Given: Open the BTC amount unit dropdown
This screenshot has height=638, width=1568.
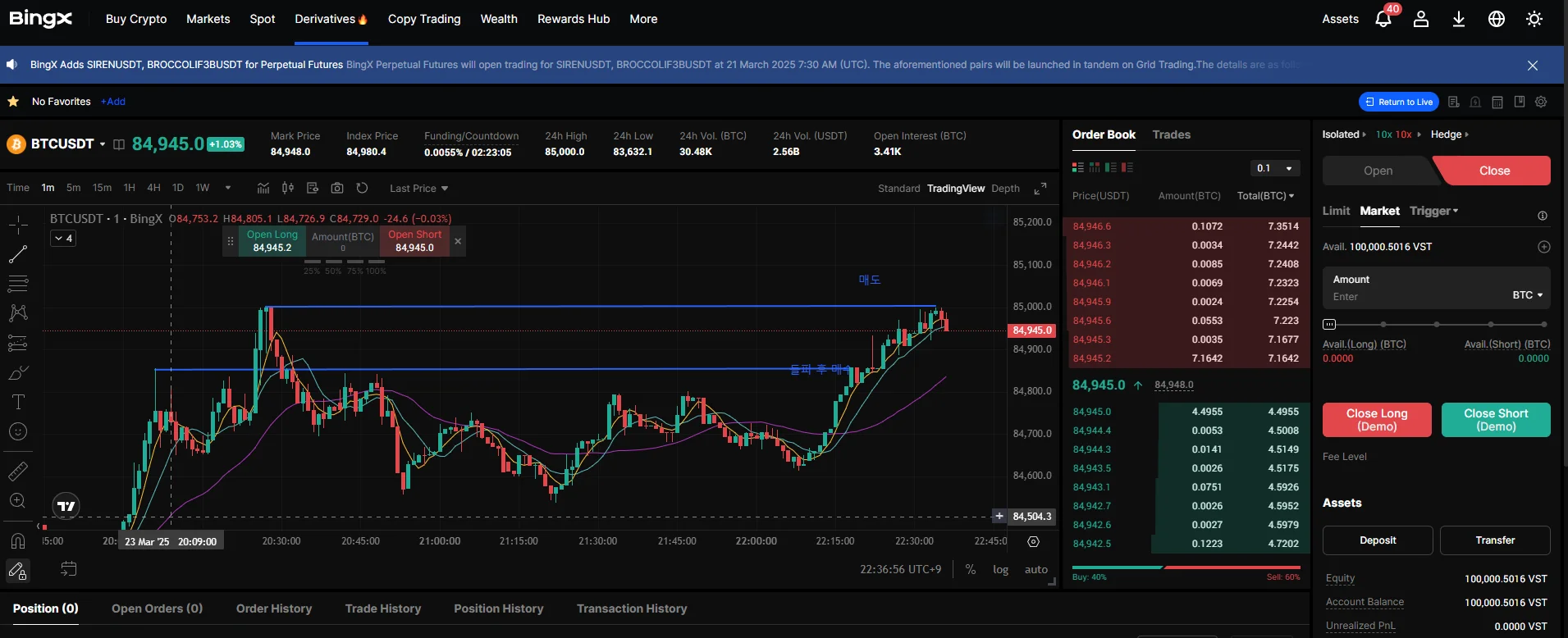Looking at the screenshot, I should (1528, 295).
